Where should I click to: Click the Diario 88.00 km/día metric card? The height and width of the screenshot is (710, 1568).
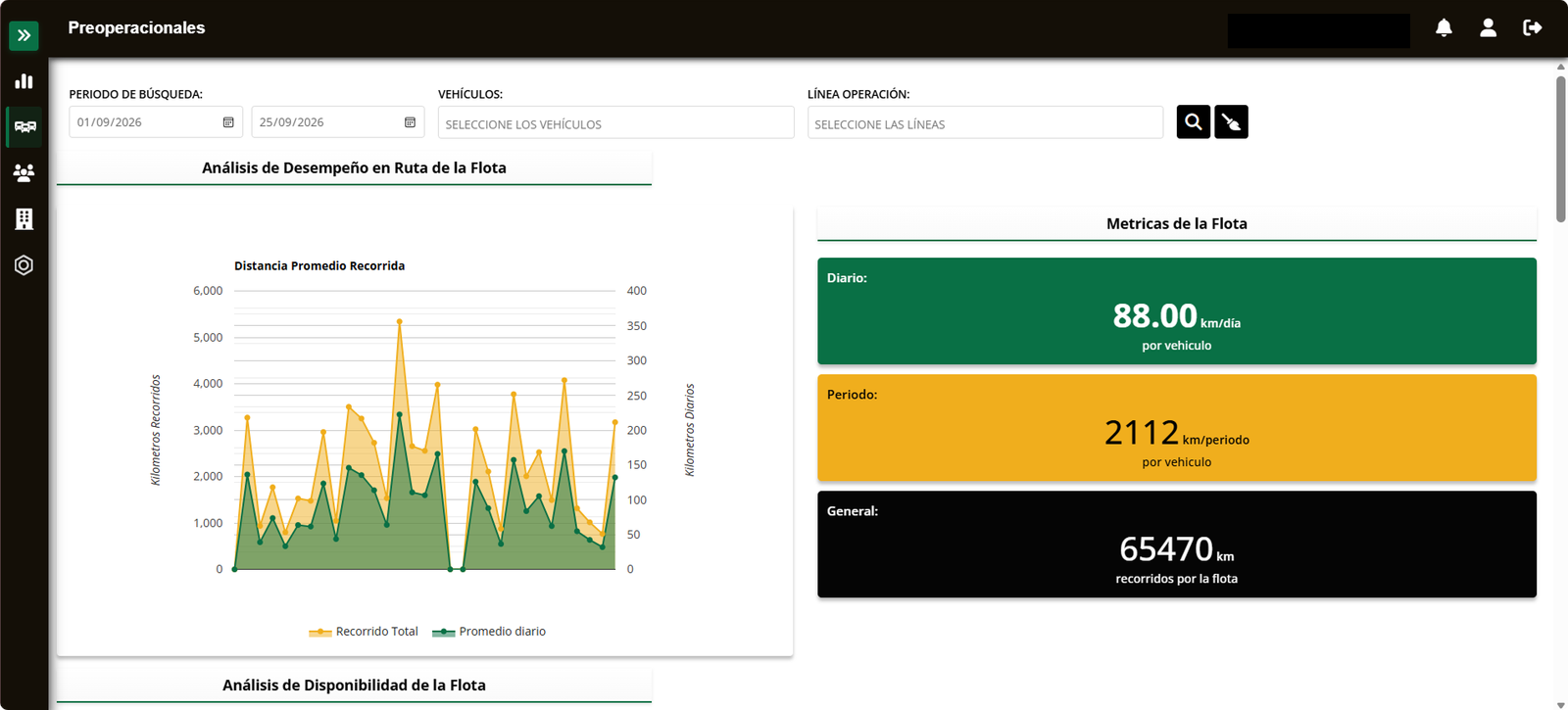[x=1177, y=311]
